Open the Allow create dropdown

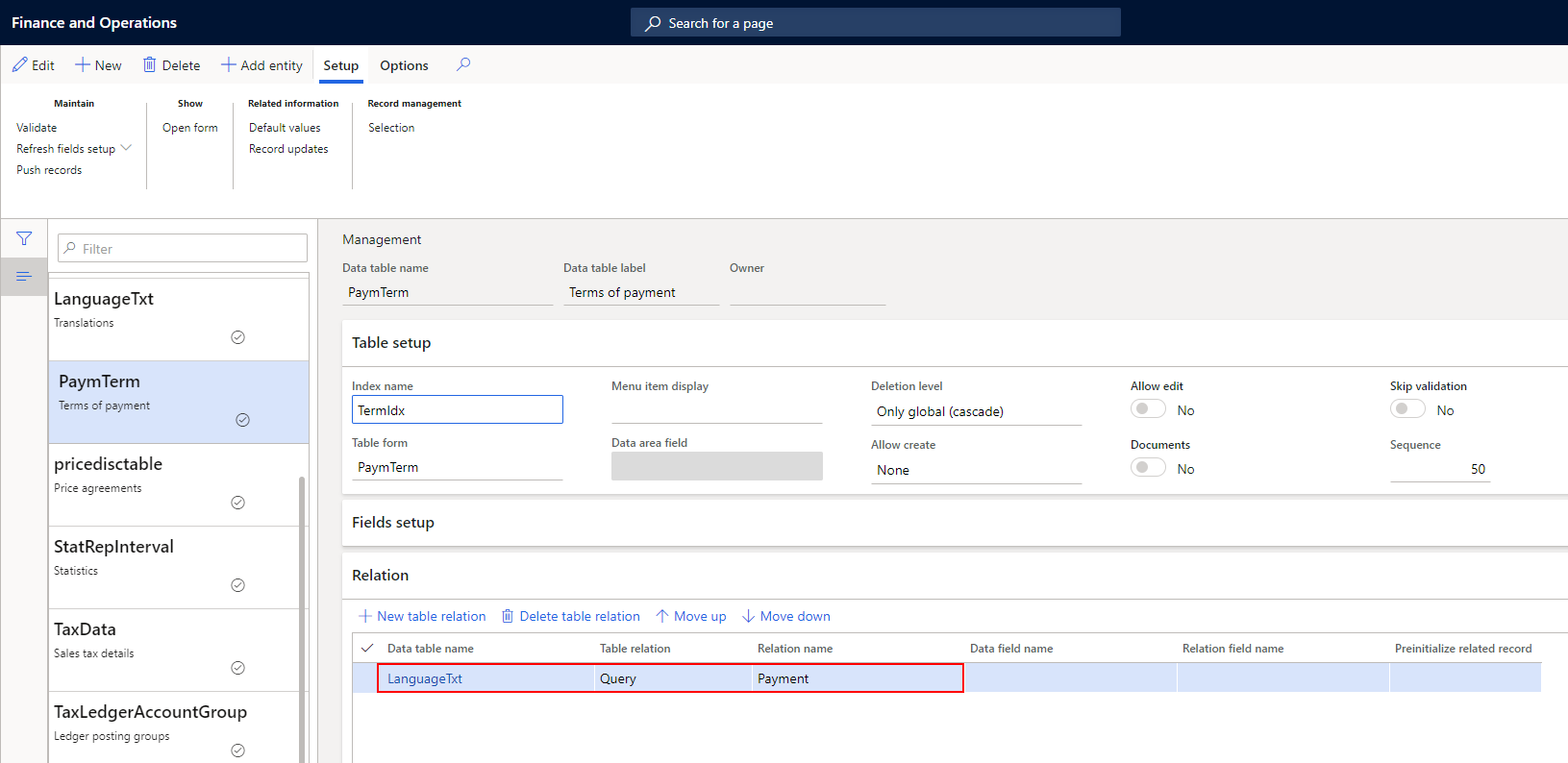click(x=976, y=470)
